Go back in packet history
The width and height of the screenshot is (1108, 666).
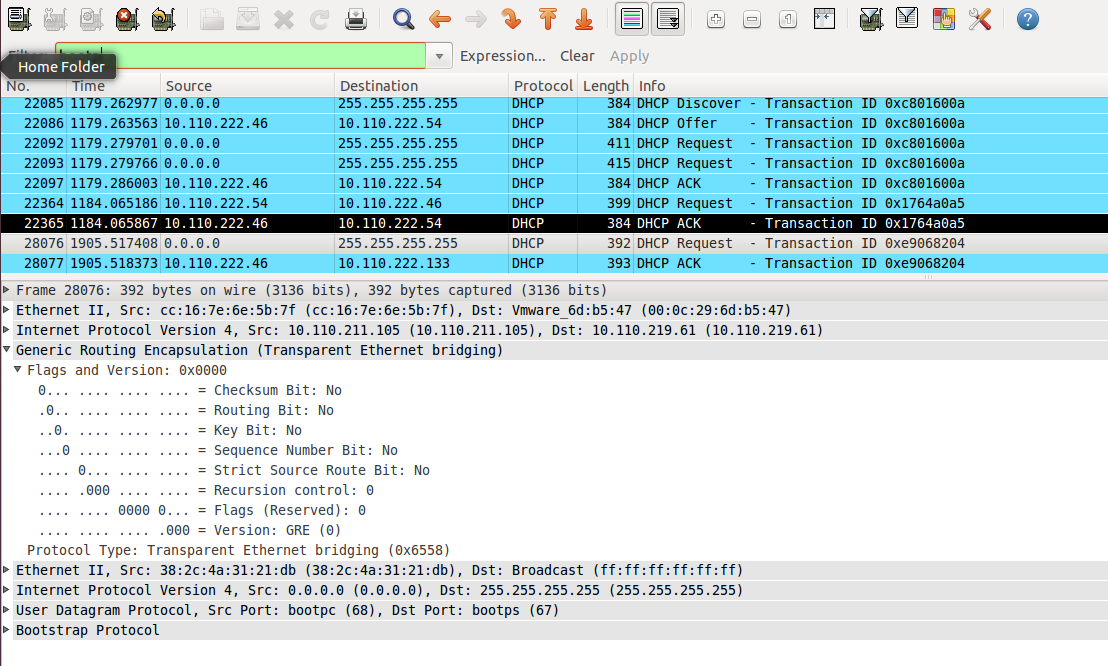click(439, 19)
